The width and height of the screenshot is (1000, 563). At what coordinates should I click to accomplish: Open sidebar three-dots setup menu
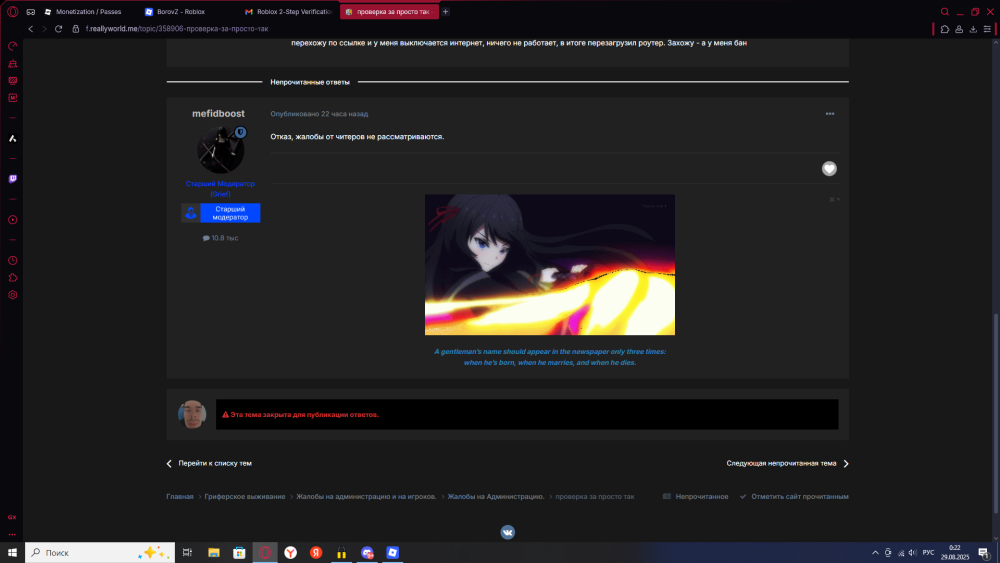(12, 534)
